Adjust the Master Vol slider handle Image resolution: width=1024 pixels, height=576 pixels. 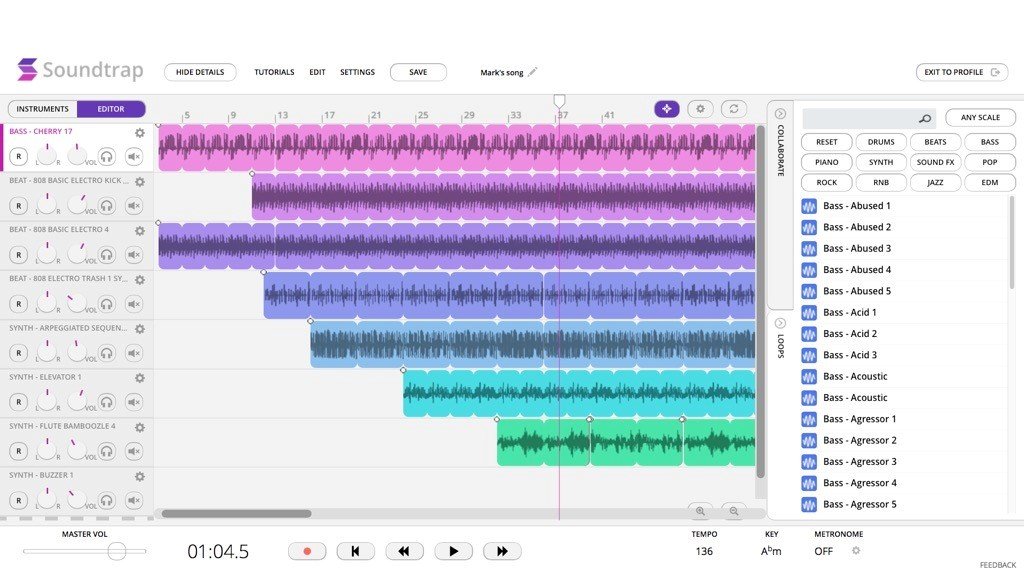[x=117, y=550]
